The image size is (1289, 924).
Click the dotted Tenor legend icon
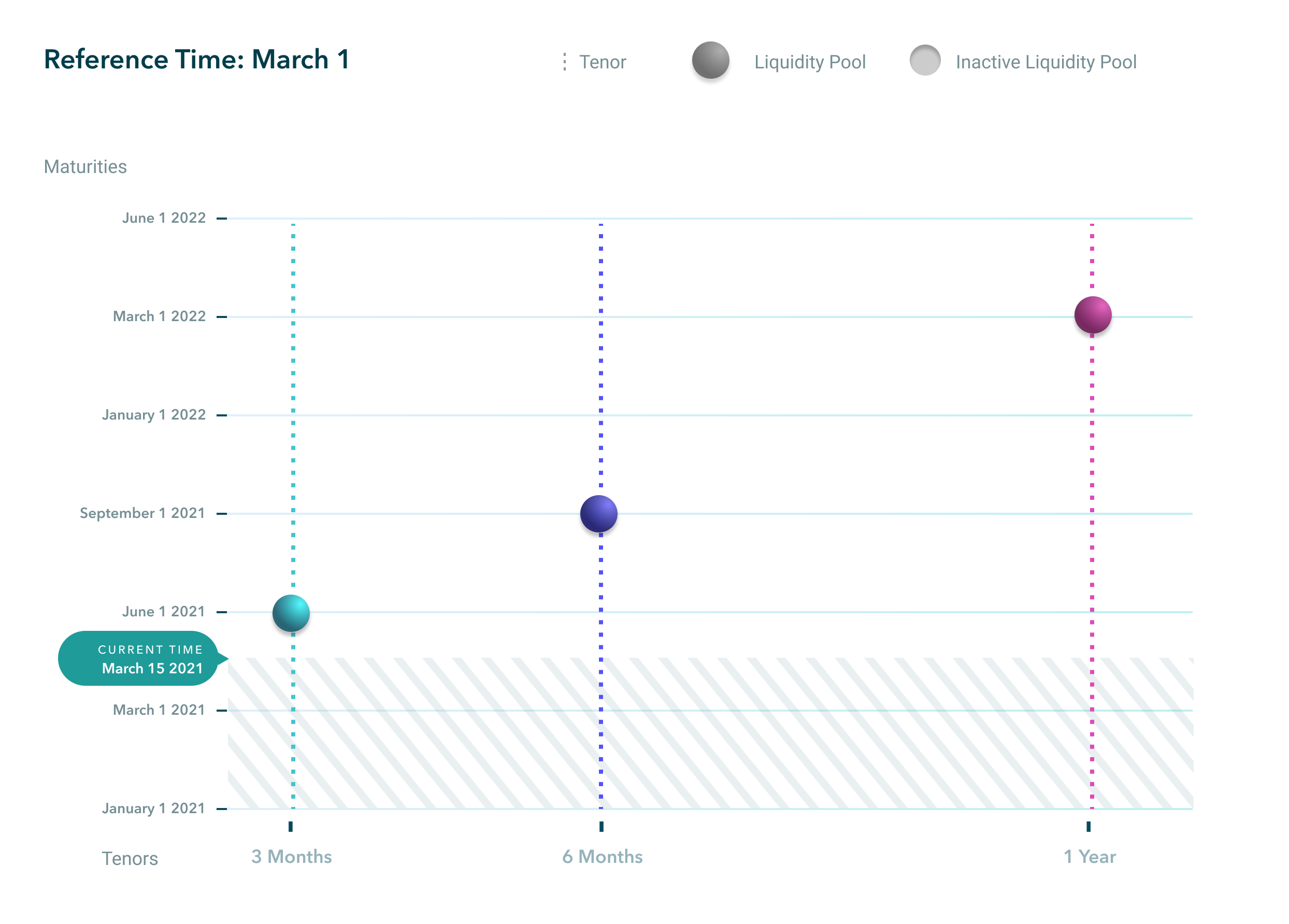pyautogui.click(x=564, y=61)
